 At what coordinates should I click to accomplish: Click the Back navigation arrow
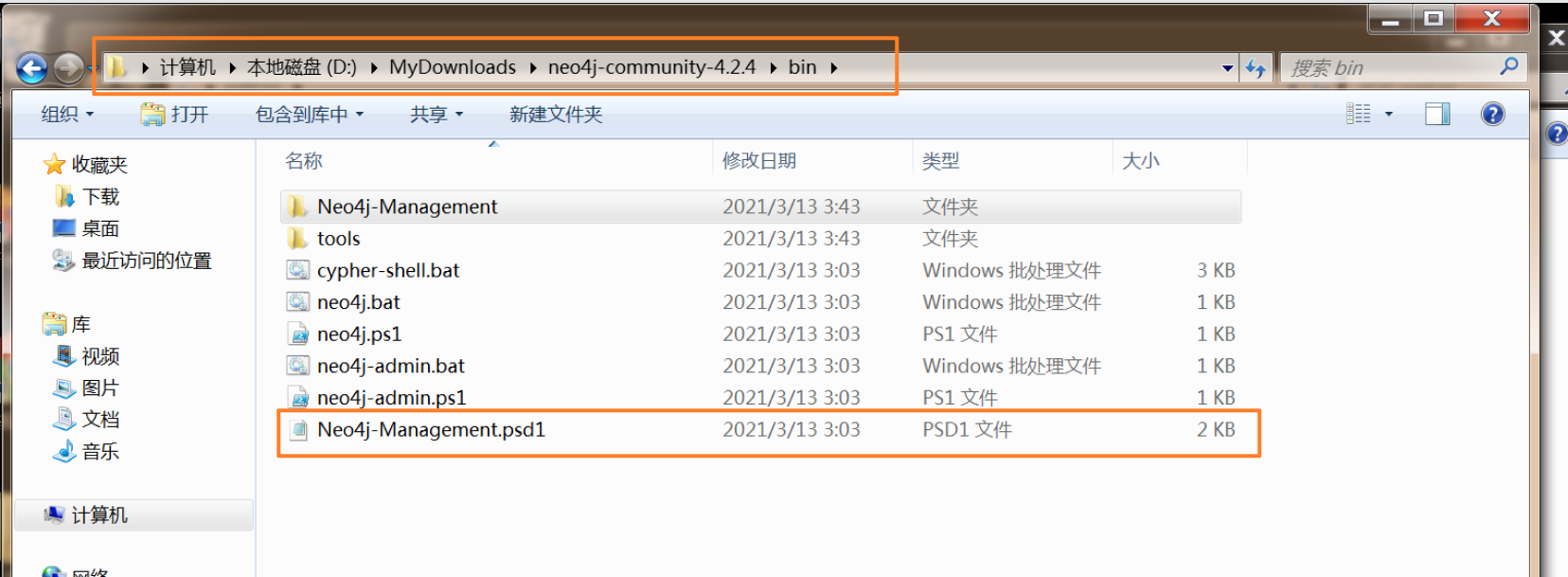click(x=32, y=68)
